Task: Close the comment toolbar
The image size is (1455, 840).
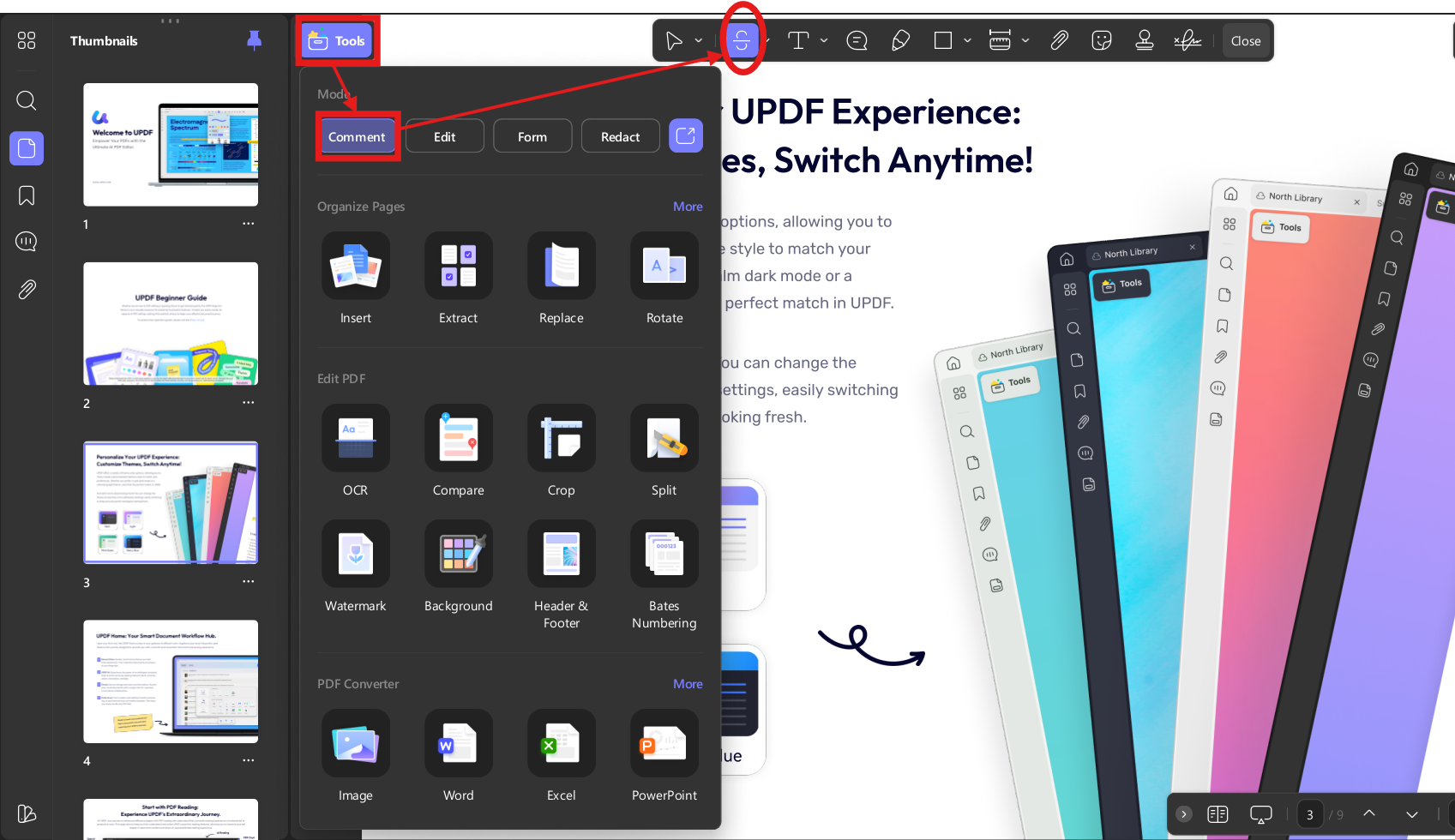Action: click(x=1246, y=40)
